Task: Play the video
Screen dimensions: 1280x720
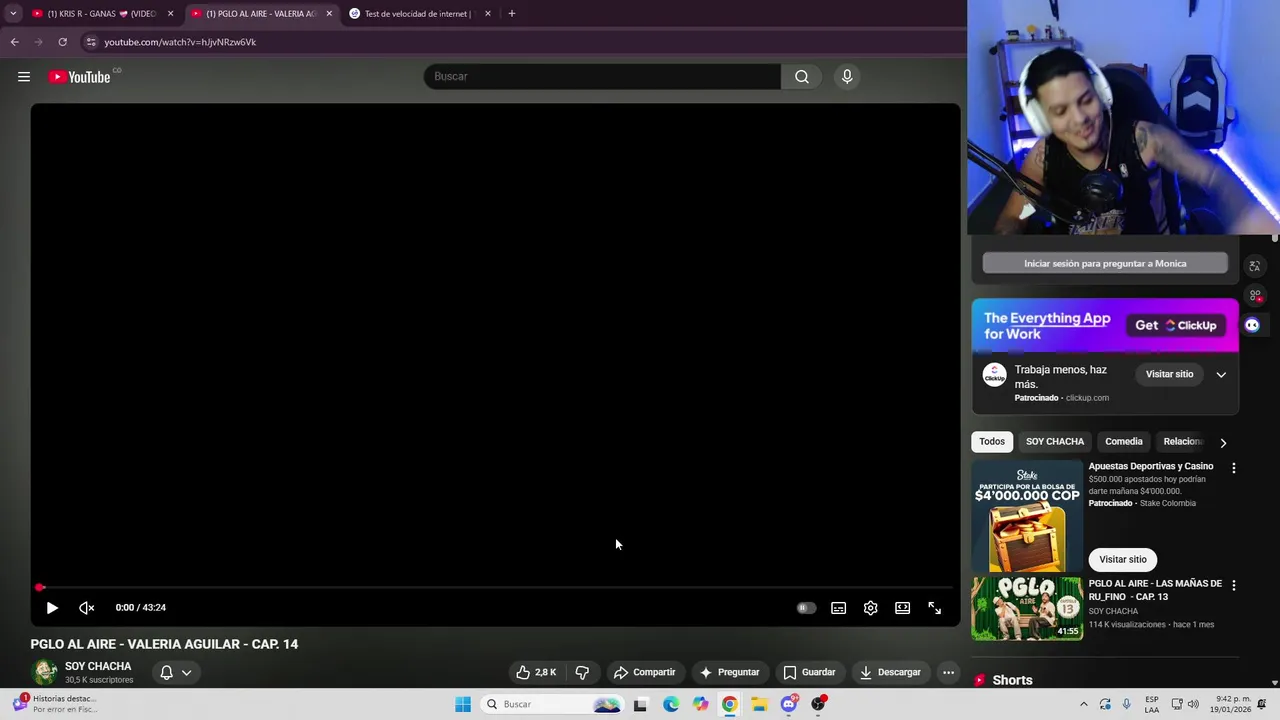Action: 52,607
